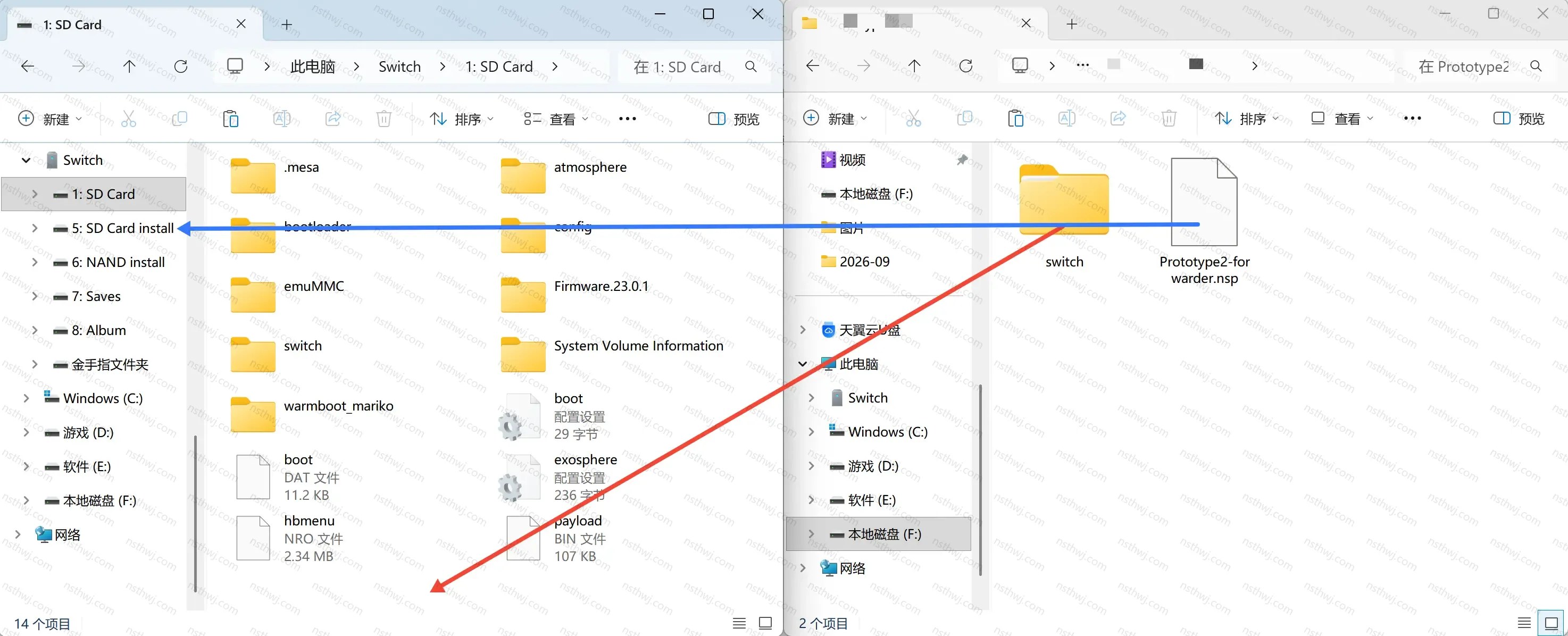Go back in the left SD Card window
1568x636 pixels.
tap(27, 66)
